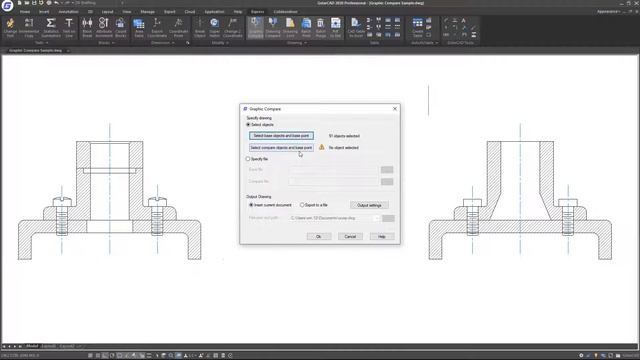
Task: Expand the AutoXlsTable ribbon panel
Action: tap(424, 42)
